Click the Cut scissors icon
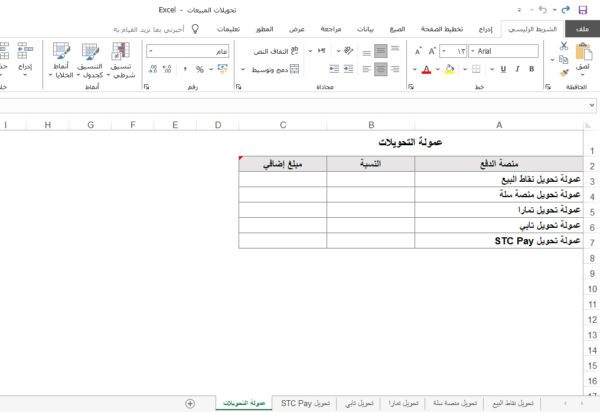The image size is (600, 412). click(x=564, y=46)
